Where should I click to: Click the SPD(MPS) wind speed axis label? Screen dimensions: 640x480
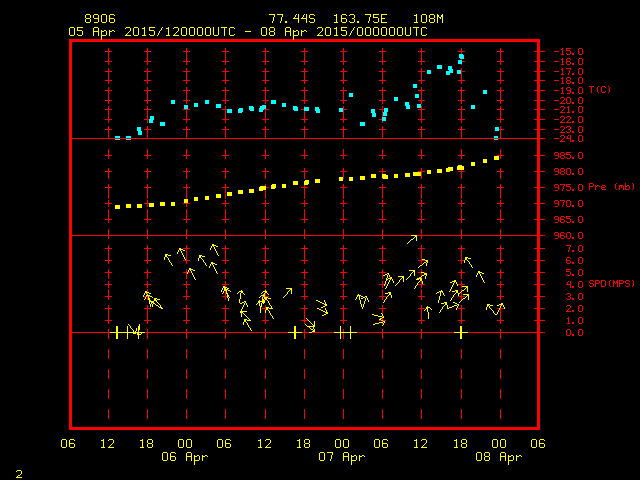click(611, 283)
